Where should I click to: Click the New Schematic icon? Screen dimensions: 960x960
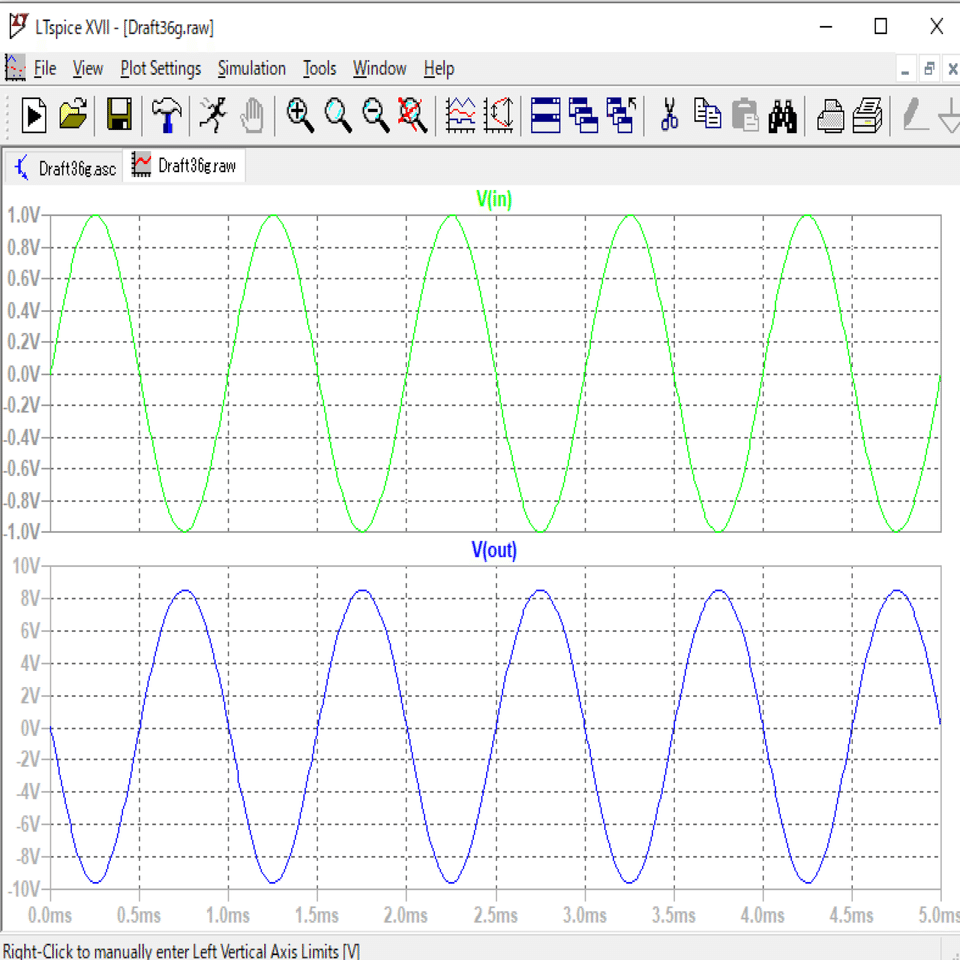(34, 115)
